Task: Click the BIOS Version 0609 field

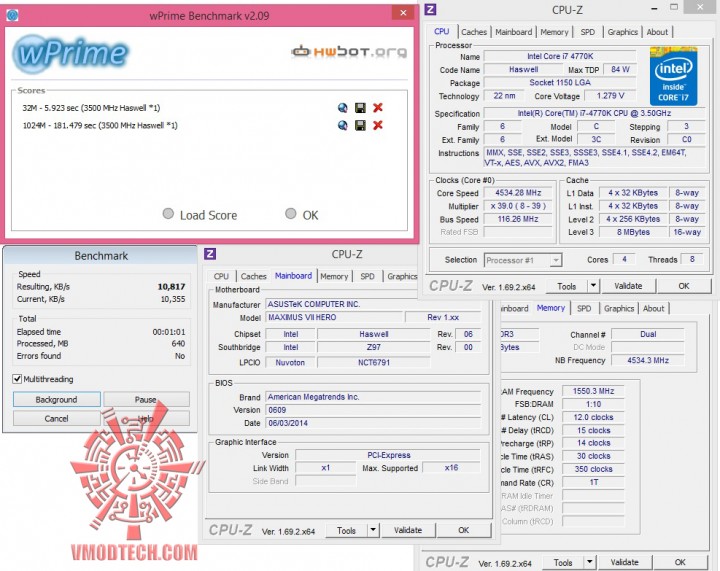Action: [373, 410]
